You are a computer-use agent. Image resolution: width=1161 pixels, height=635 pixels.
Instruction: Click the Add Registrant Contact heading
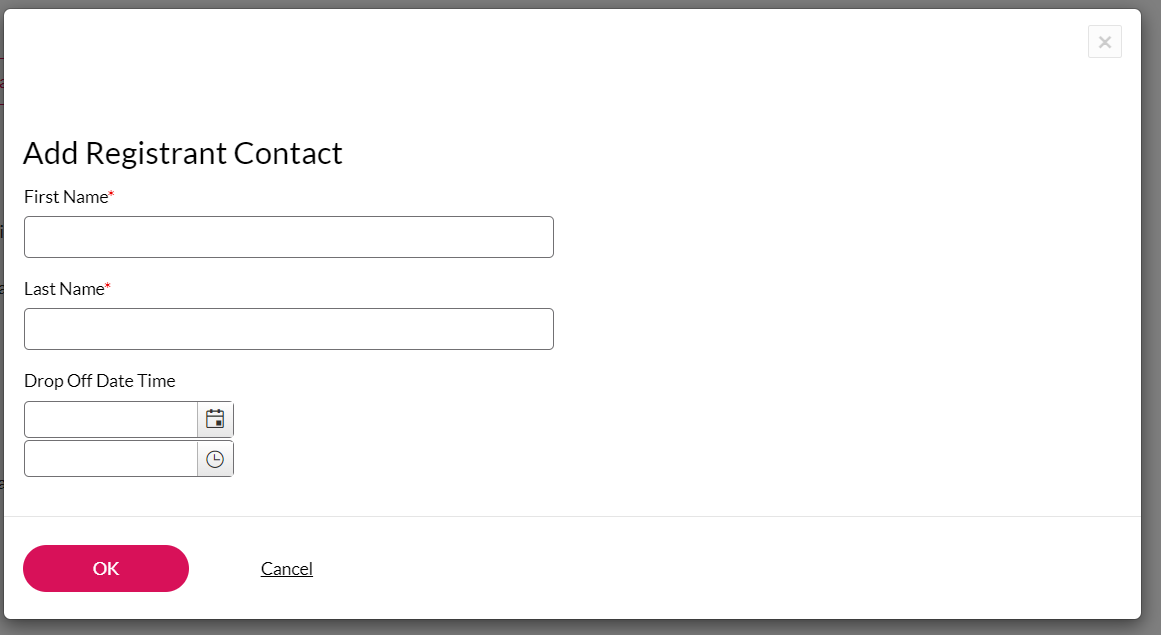(x=182, y=153)
